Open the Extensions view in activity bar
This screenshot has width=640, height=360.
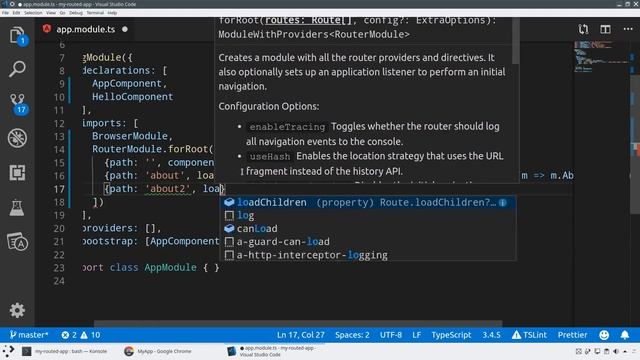[x=17, y=173]
